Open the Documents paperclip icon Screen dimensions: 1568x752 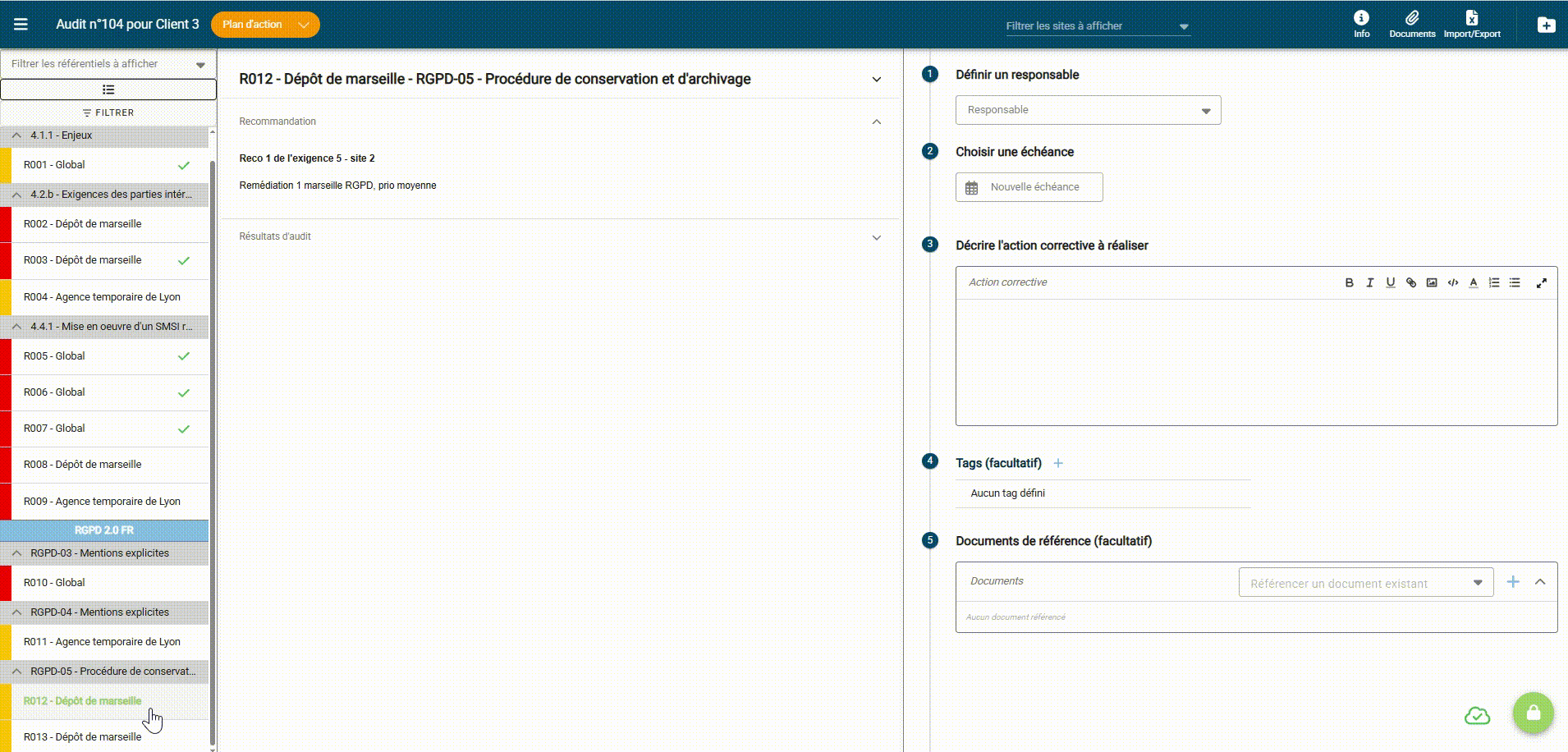click(1411, 24)
